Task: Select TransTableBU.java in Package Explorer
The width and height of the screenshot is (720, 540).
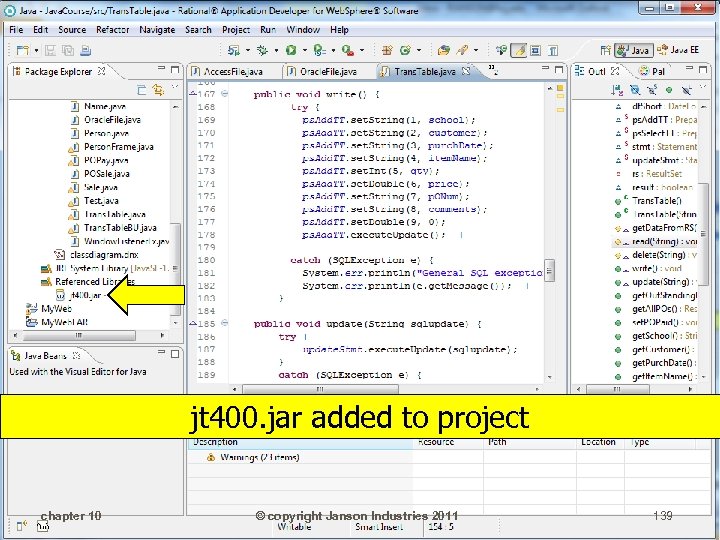Action: pos(113,228)
